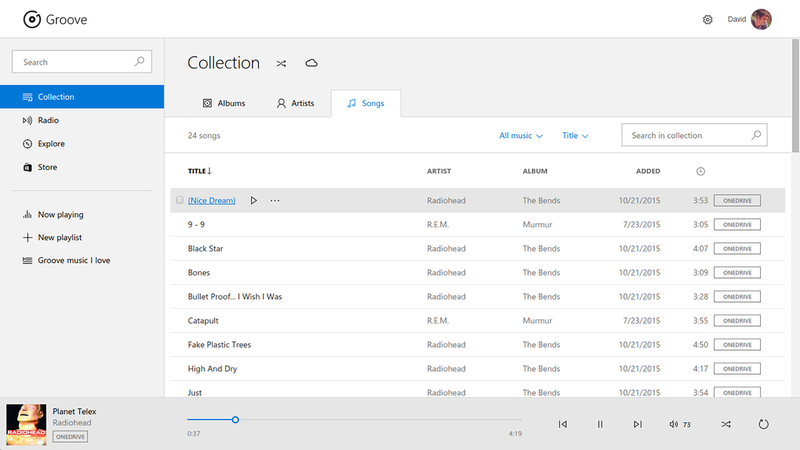Screen dimensions: 800x450
Task: Shuffle the whole collection with header icon
Action: point(281,63)
